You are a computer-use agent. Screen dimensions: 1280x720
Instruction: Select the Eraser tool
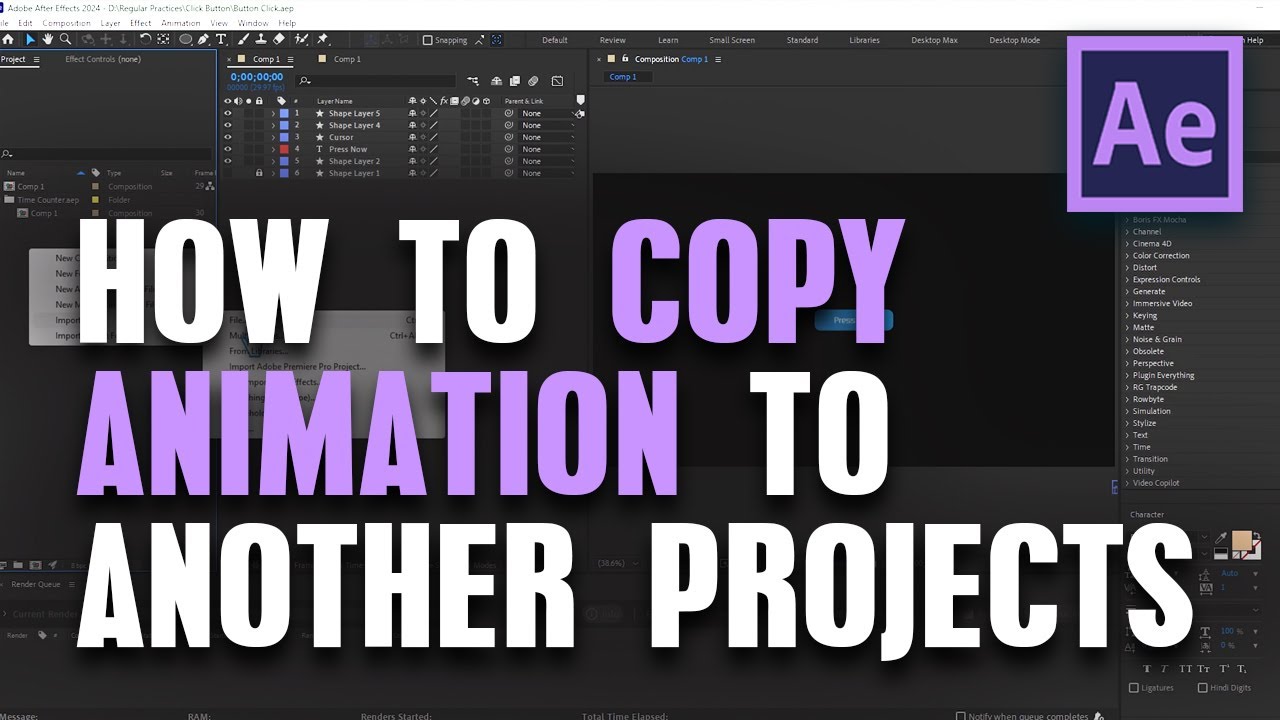coord(279,39)
